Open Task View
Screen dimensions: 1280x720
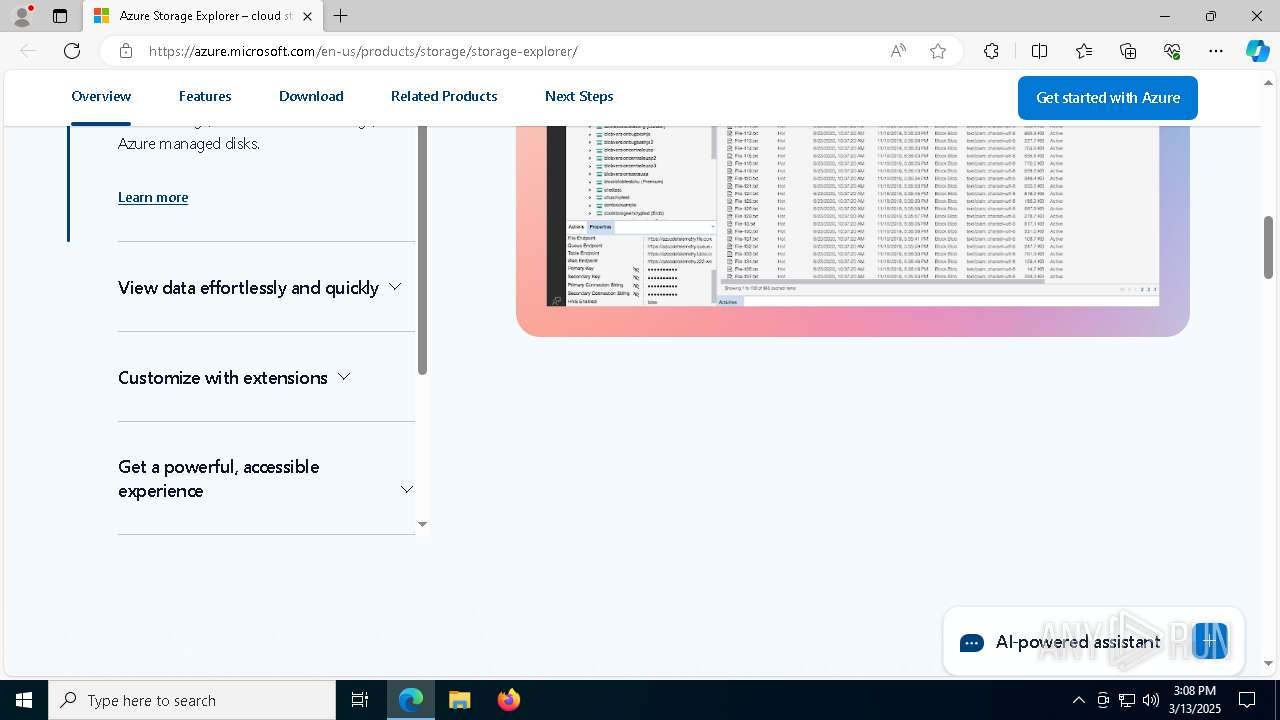click(x=360, y=700)
